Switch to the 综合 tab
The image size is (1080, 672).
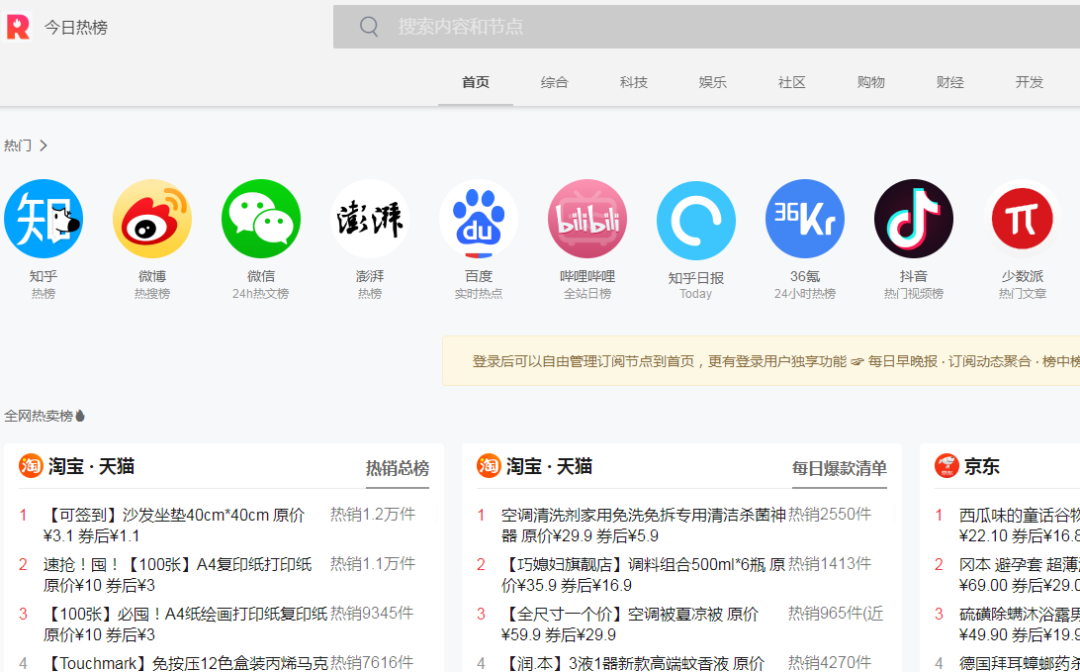coord(554,83)
